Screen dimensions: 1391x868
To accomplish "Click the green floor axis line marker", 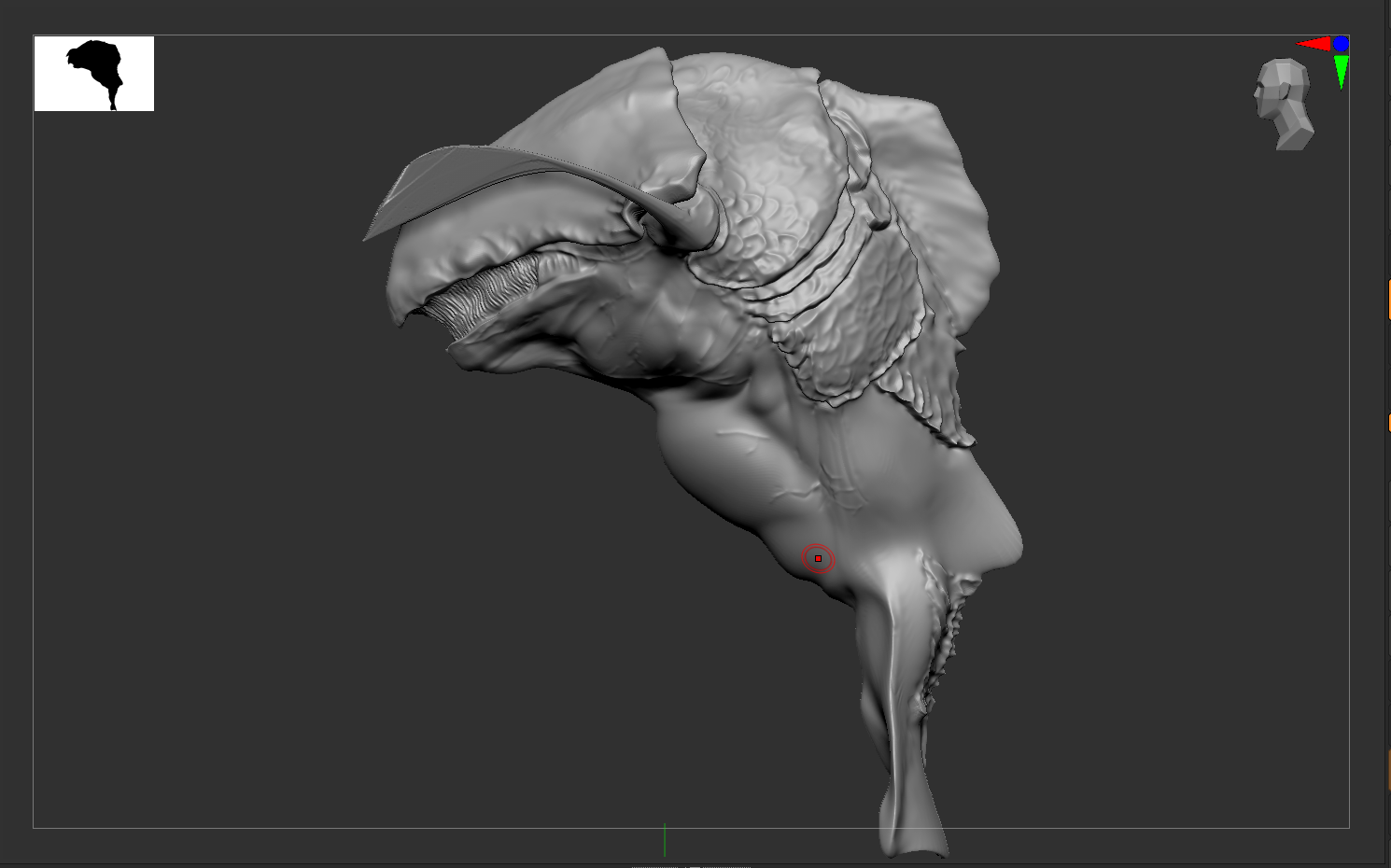I will (x=665, y=839).
